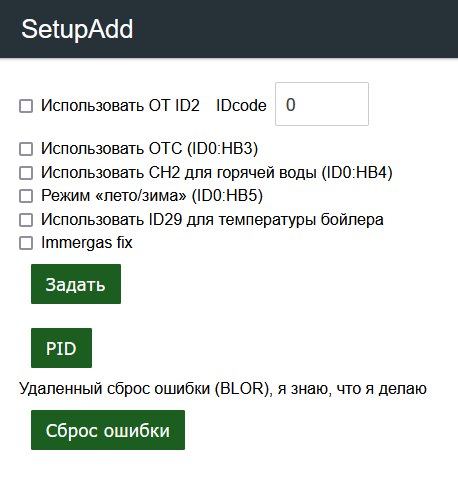Toggle the Режим «лето/зима» checkbox
This screenshot has width=458, height=489.
[26, 196]
